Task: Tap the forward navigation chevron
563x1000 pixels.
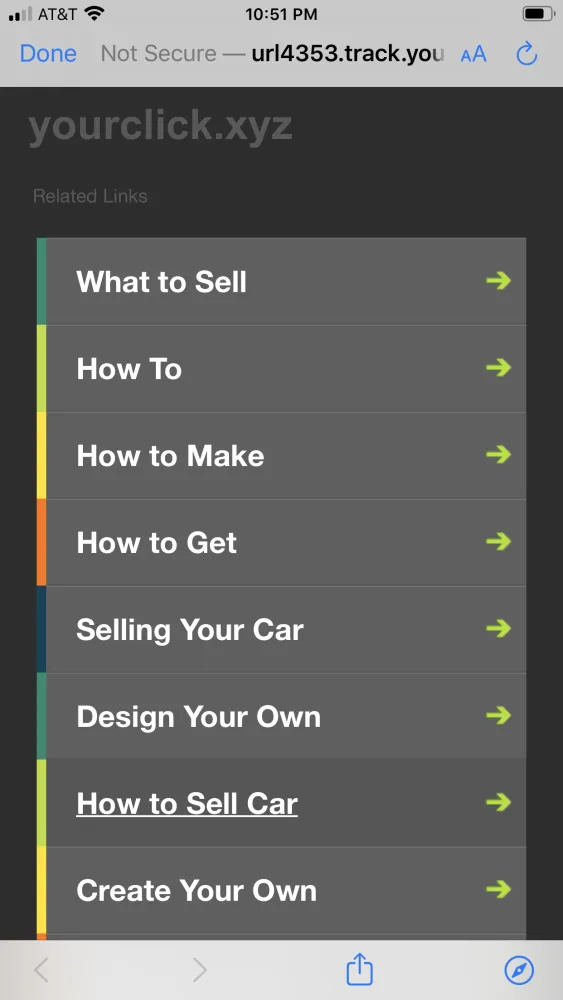Action: tap(200, 971)
